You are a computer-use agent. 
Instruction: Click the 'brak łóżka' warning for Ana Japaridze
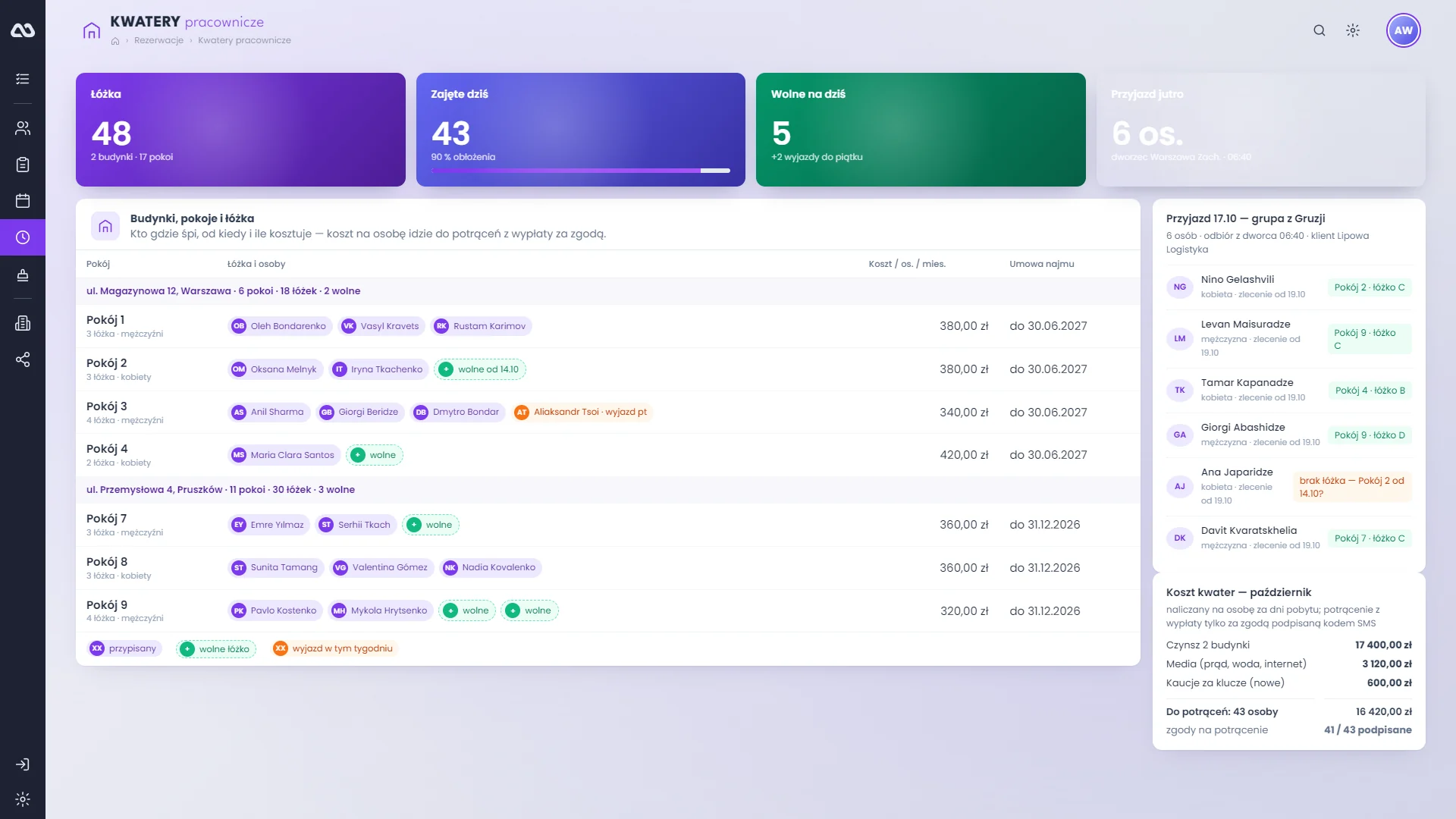tap(1352, 488)
